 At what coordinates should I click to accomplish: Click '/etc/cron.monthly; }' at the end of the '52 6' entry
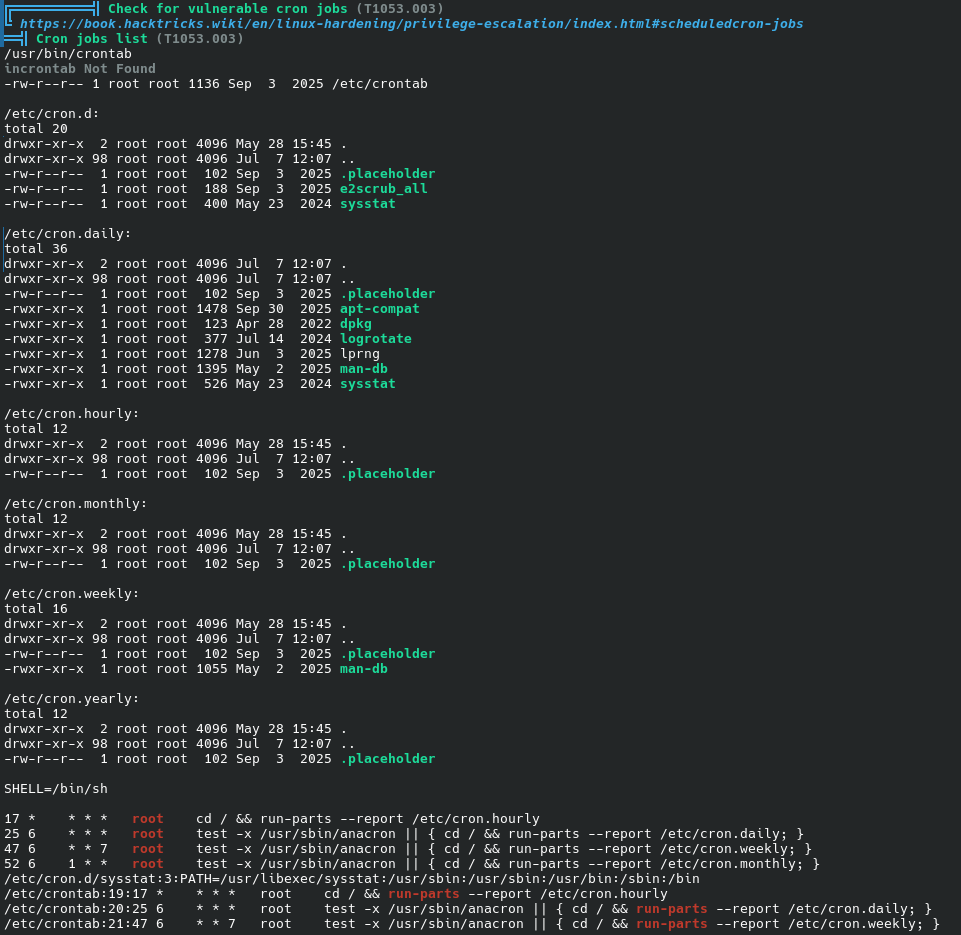(x=740, y=864)
